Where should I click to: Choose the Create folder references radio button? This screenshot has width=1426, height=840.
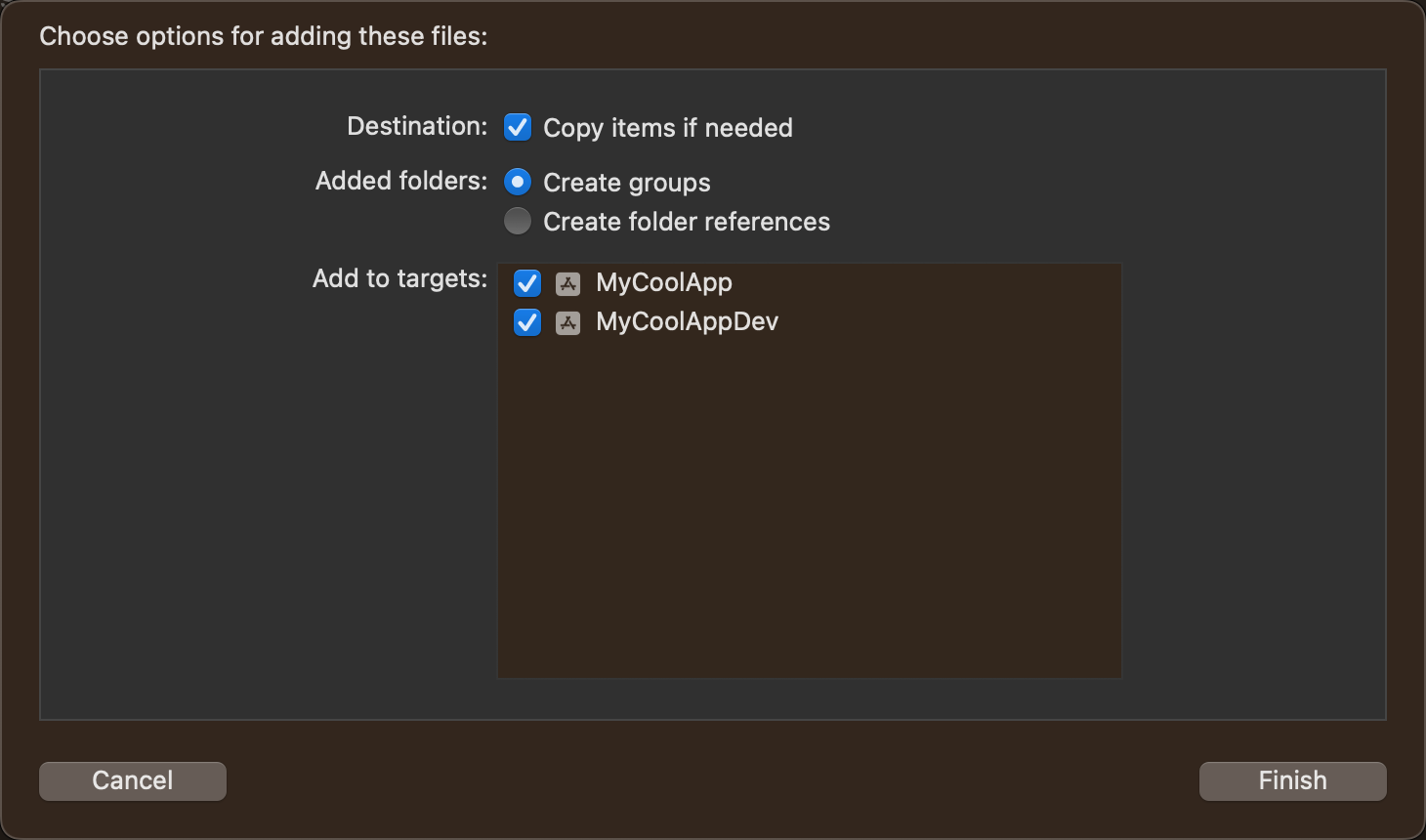(518, 221)
